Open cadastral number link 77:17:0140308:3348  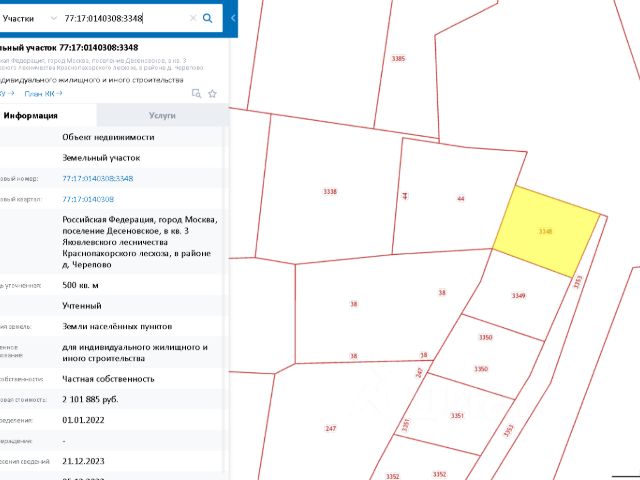point(98,178)
